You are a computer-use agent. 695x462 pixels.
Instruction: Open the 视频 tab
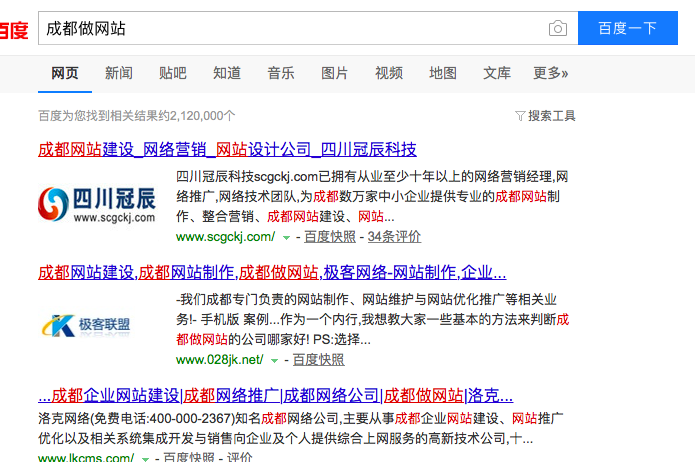click(389, 73)
